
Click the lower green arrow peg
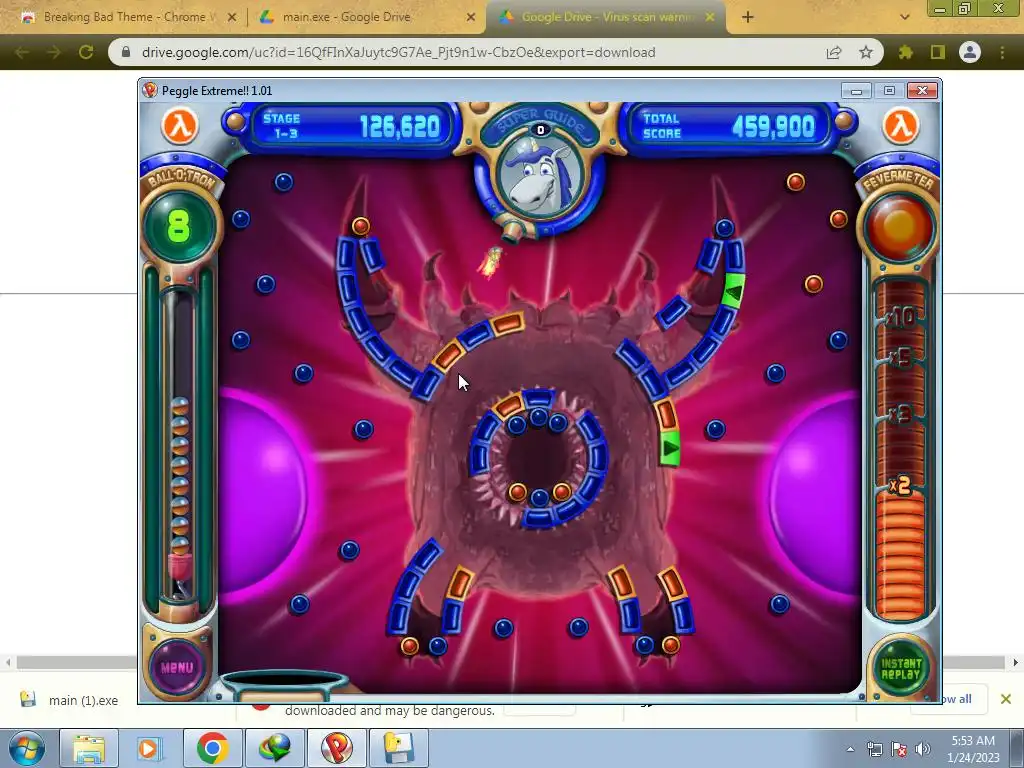tap(670, 448)
